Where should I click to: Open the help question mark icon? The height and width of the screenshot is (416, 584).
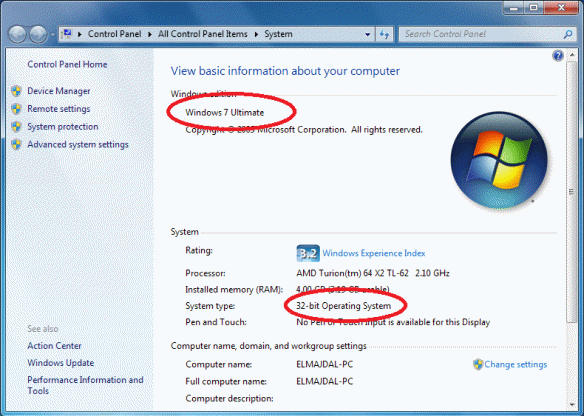[x=558, y=56]
